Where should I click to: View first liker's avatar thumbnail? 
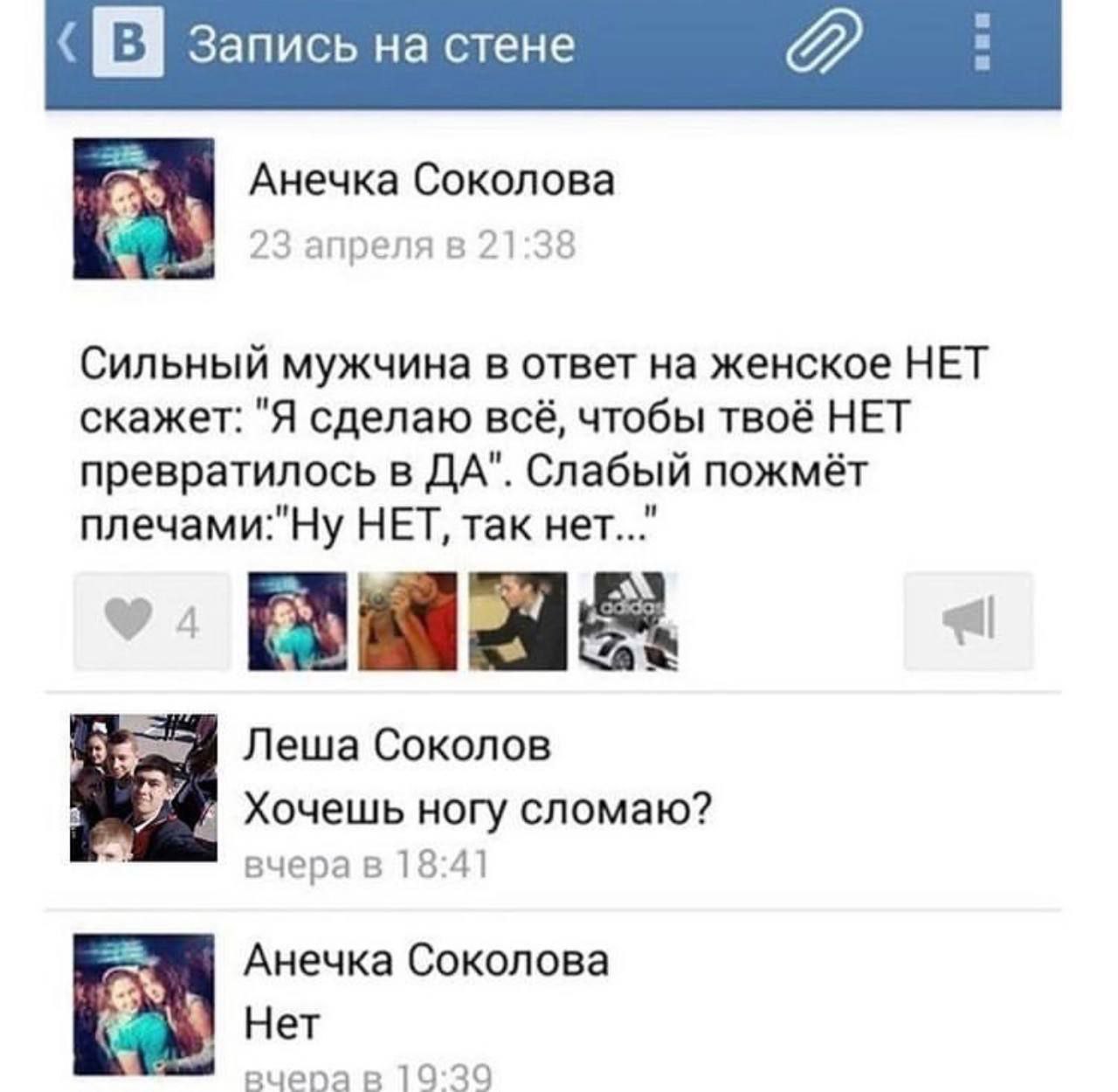point(297,621)
